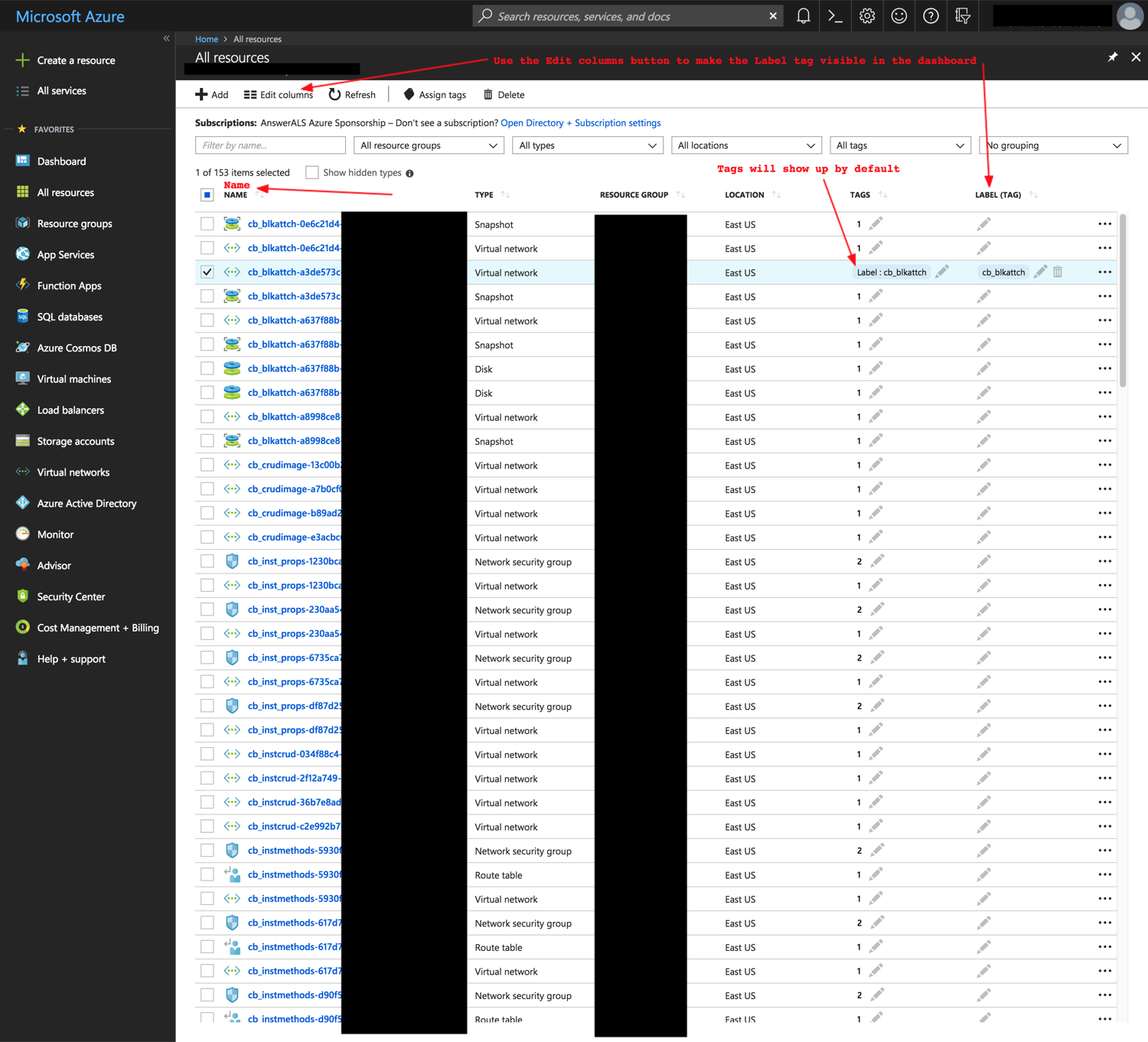
Task: Open more options for first Snapshot row
Action: point(1104,224)
